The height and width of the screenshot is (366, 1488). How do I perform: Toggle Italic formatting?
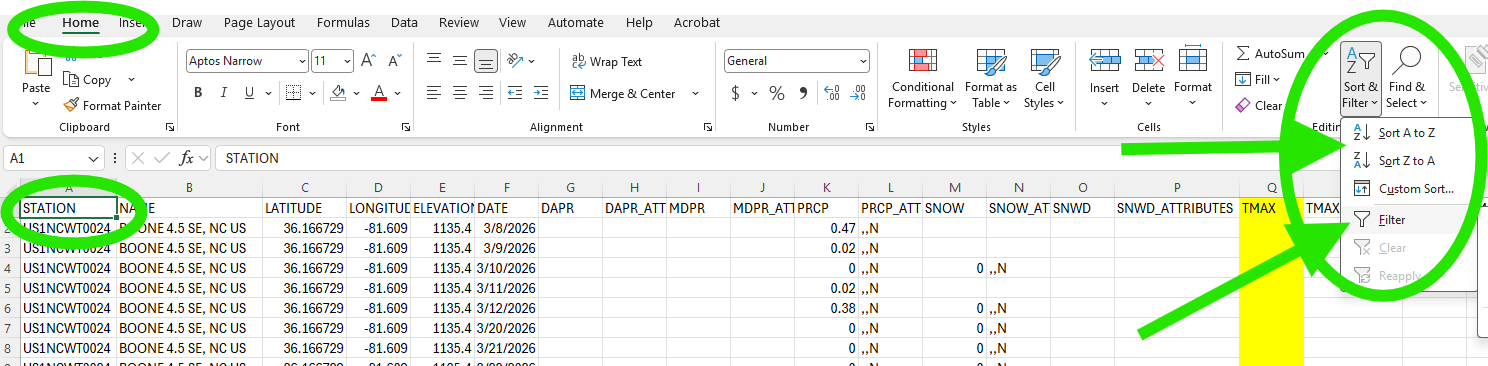(x=223, y=93)
